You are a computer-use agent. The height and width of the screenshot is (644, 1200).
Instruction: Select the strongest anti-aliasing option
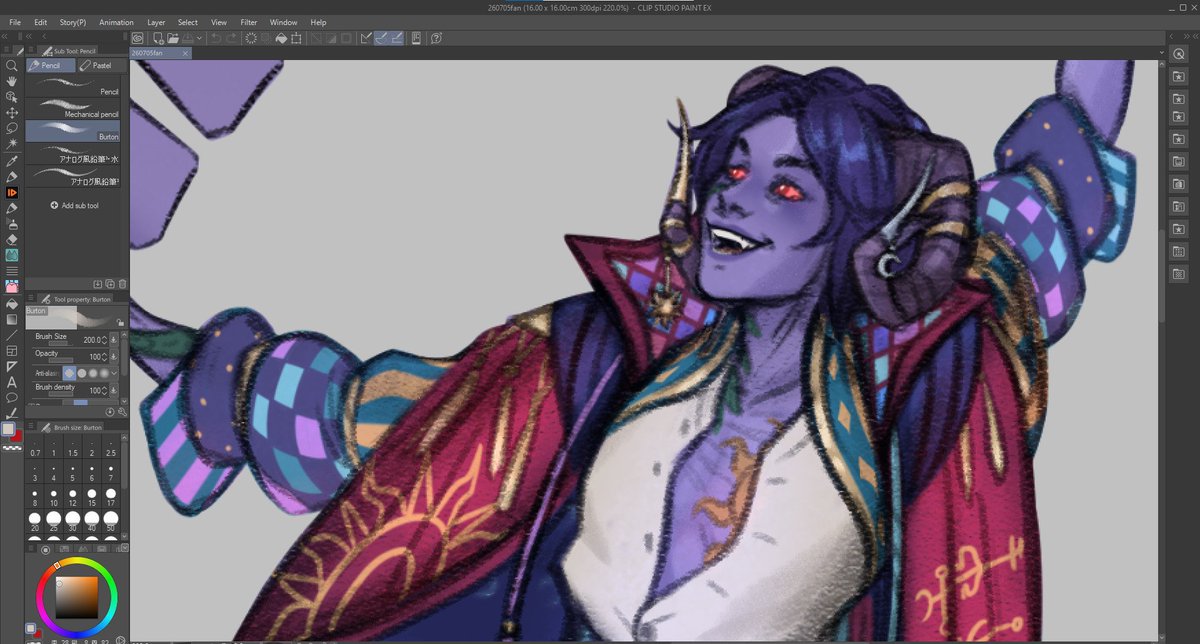[x=103, y=373]
